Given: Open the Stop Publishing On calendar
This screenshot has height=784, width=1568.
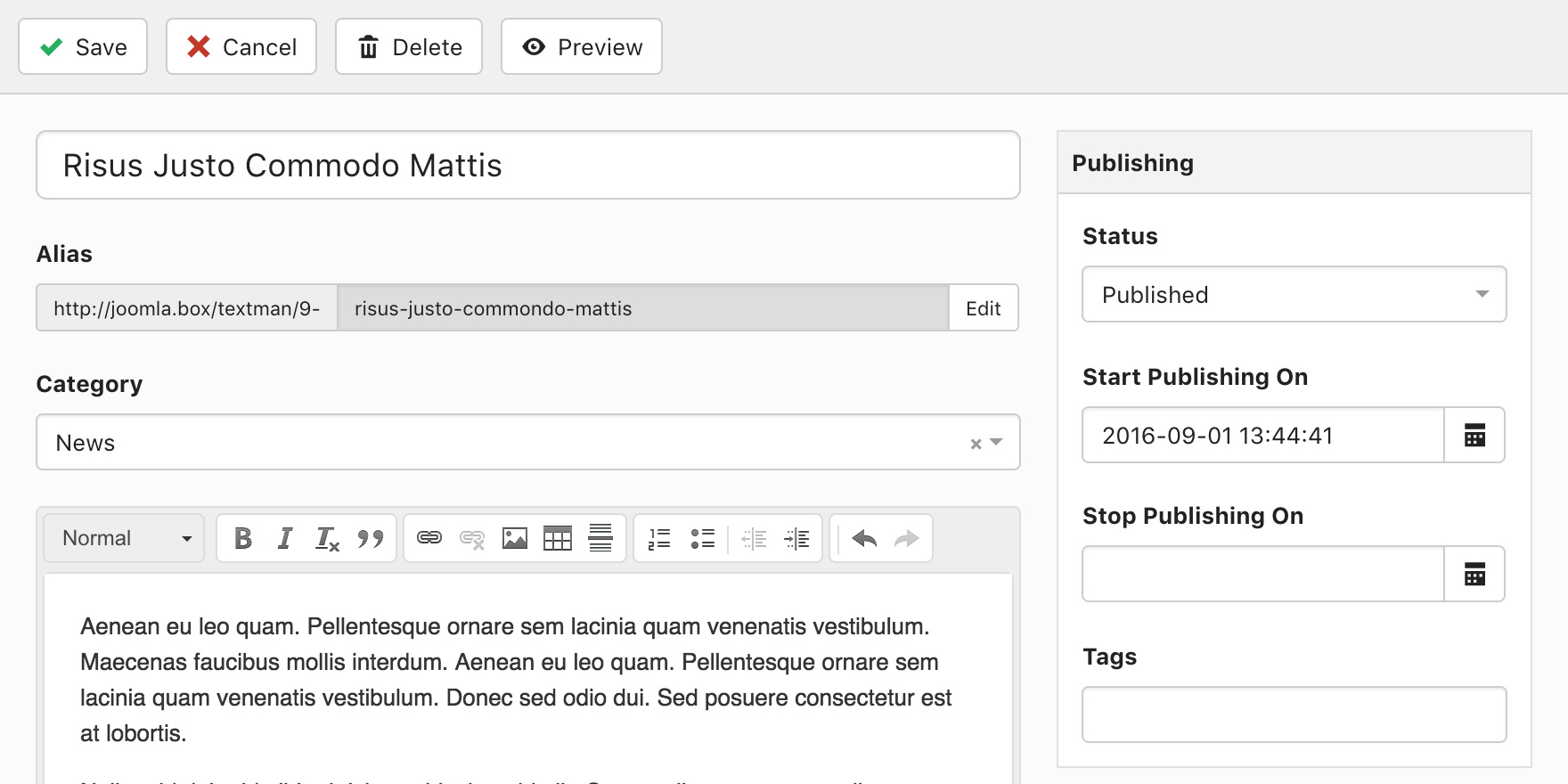Looking at the screenshot, I should 1474,575.
